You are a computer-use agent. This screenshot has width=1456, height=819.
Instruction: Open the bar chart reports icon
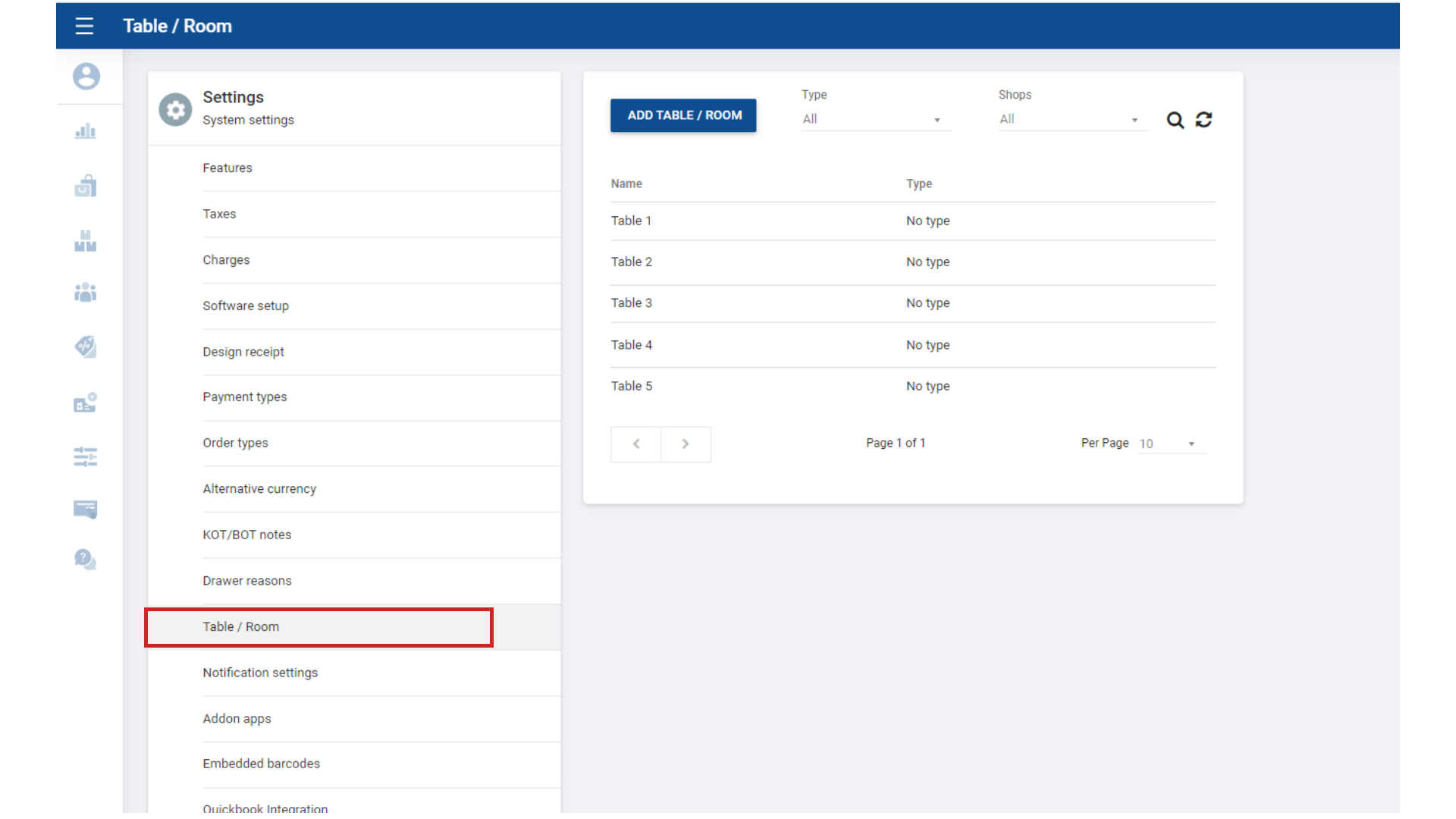coord(86,131)
